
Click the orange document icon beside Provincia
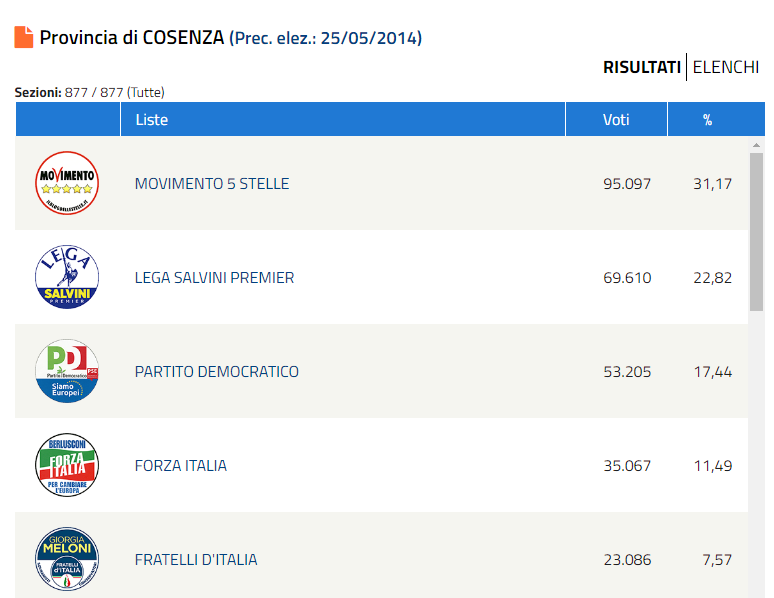point(24,37)
